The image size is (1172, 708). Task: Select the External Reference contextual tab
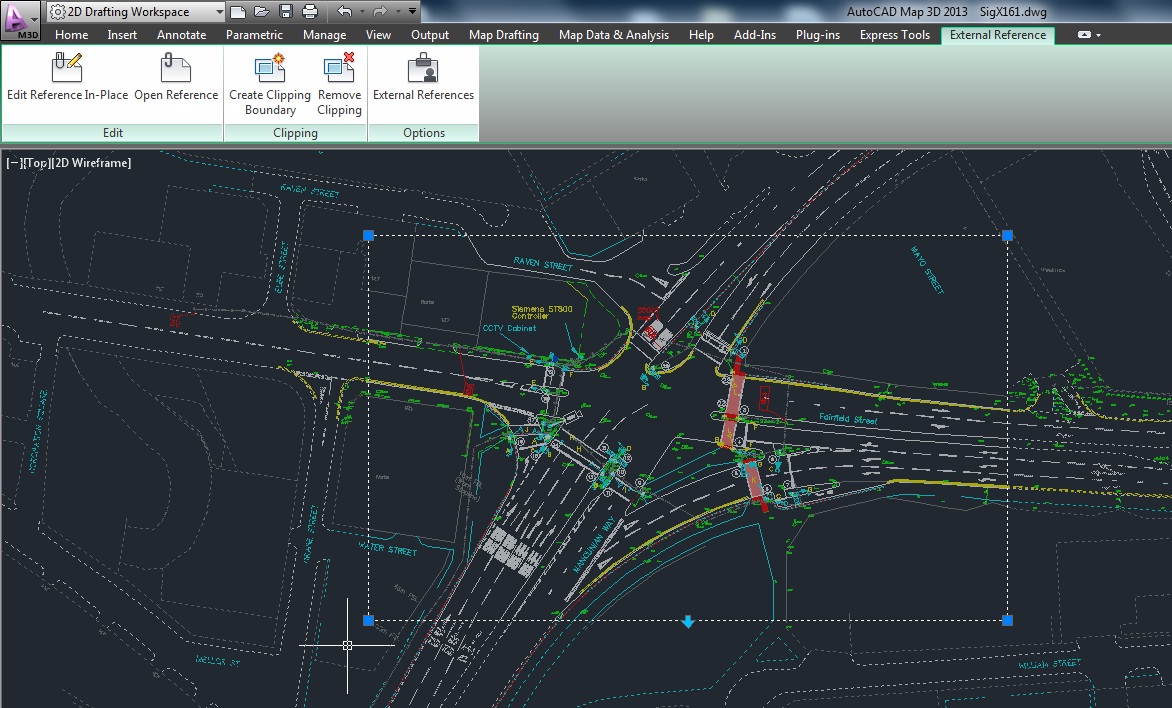pyautogui.click(x=998, y=34)
